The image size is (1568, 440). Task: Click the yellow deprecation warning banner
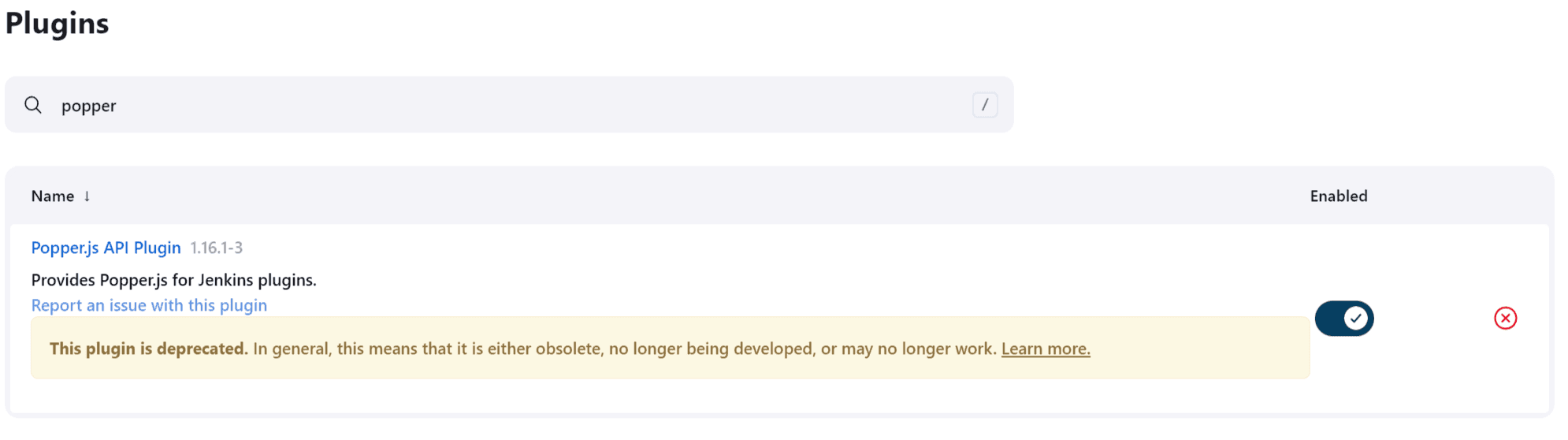pyautogui.click(x=1182, y=363)
